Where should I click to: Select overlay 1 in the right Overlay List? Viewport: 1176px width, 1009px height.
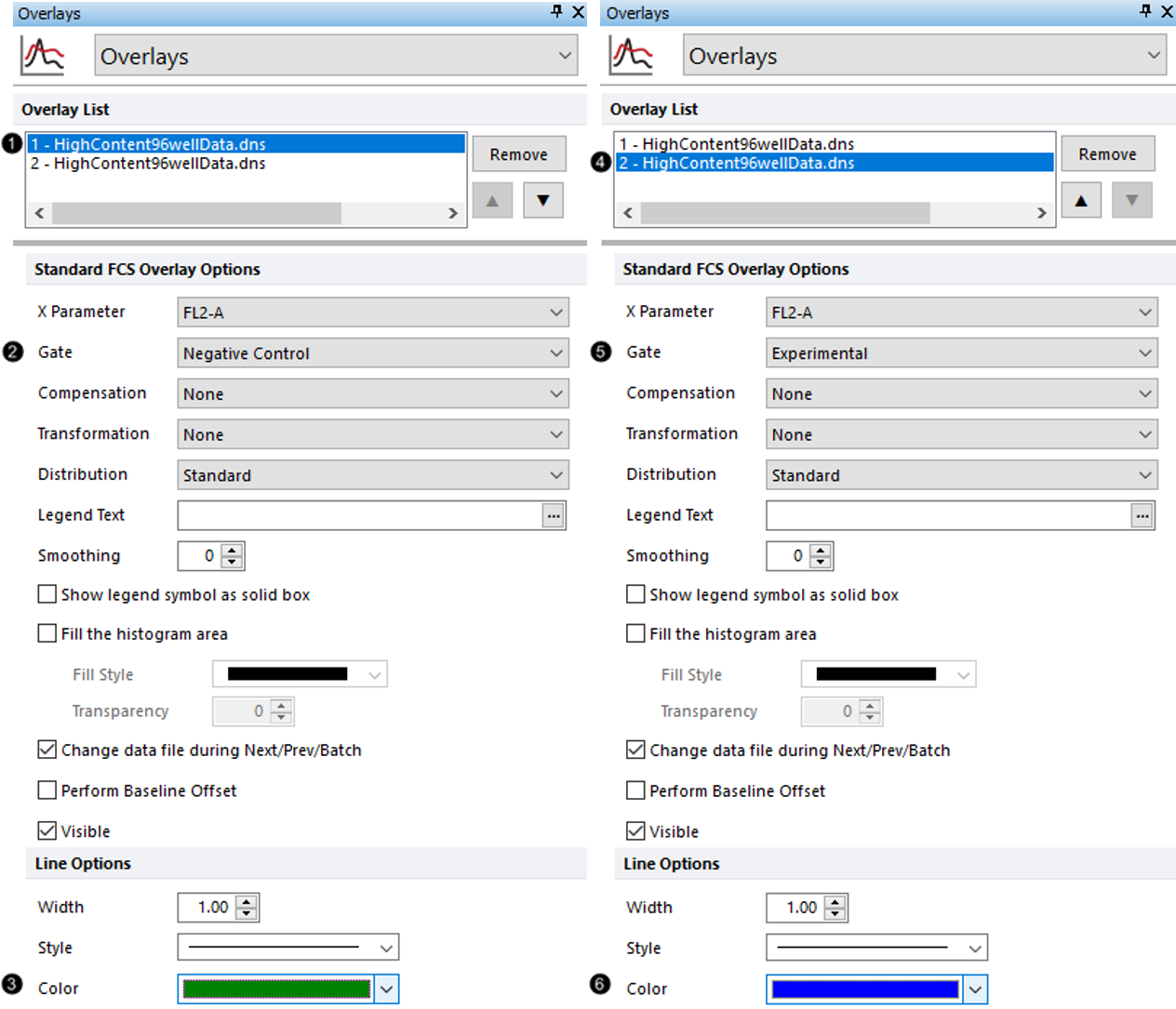point(835,144)
